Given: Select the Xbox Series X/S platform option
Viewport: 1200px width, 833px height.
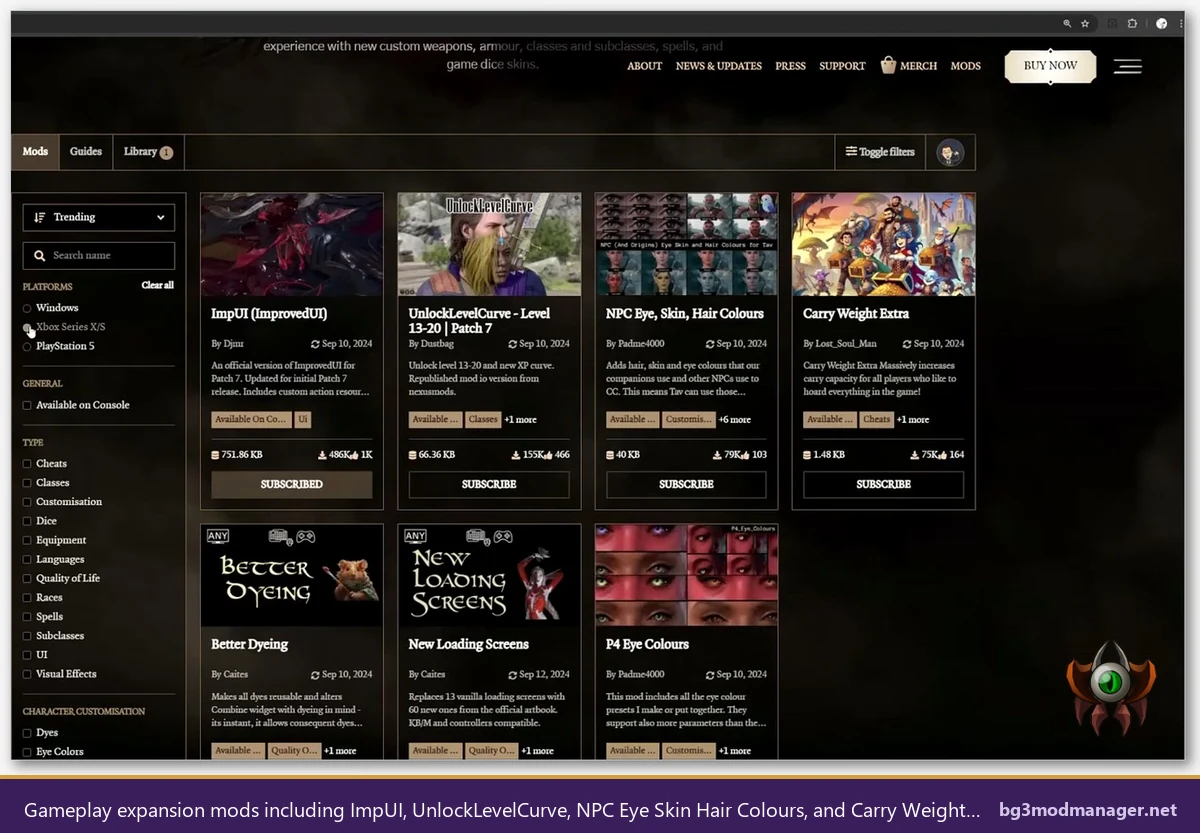Looking at the screenshot, I should pos(27,327).
